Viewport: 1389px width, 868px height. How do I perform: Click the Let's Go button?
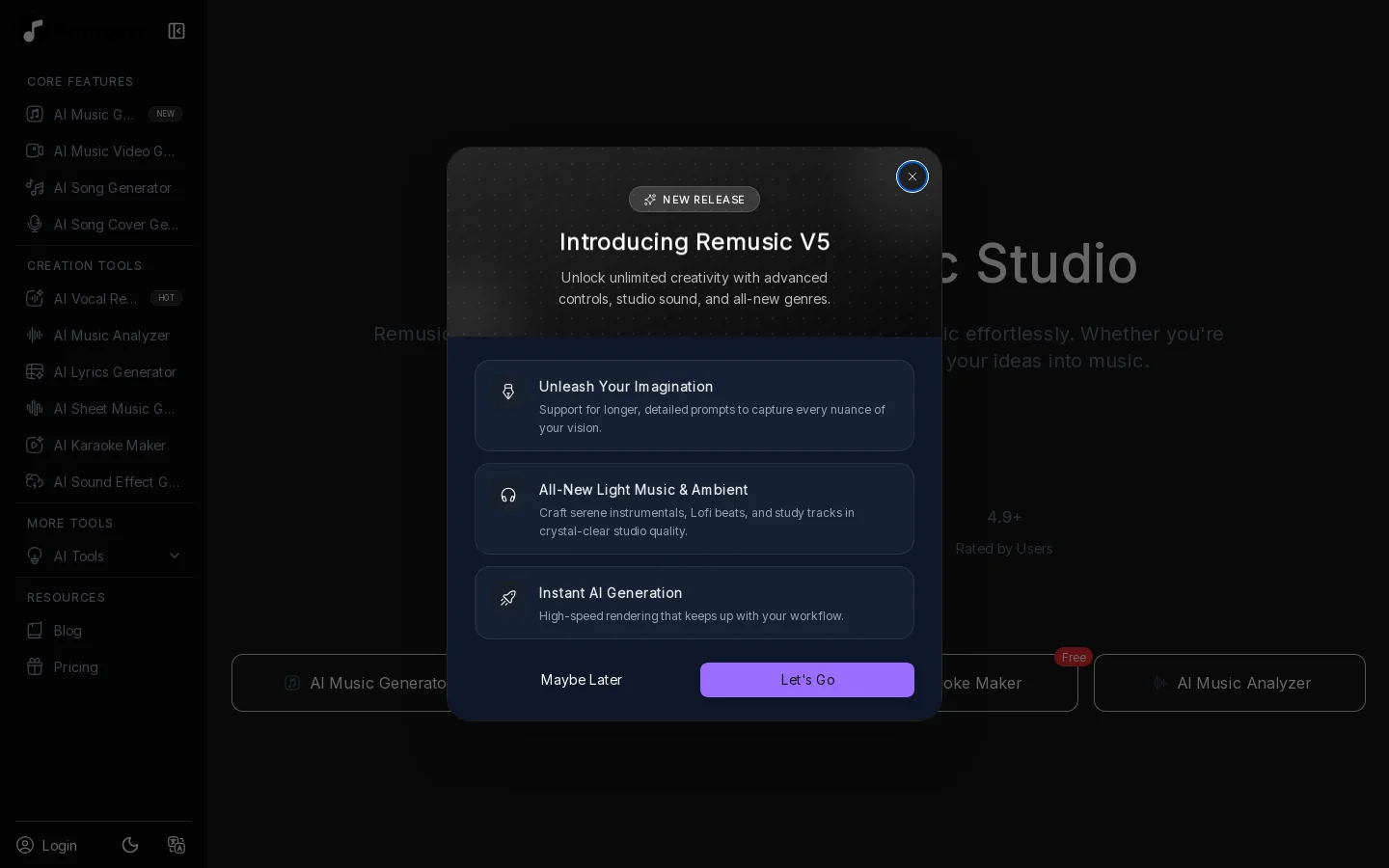[x=806, y=680]
